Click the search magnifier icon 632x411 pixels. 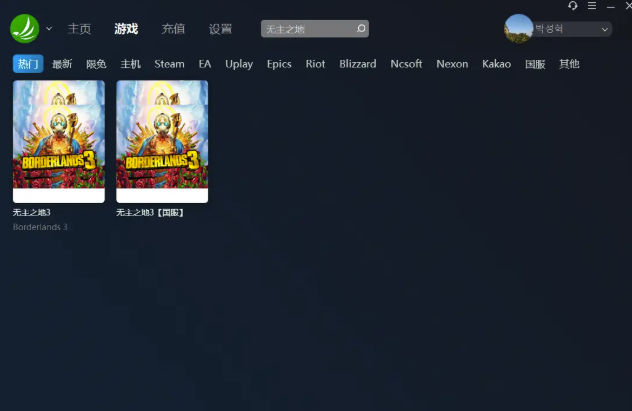(x=361, y=29)
